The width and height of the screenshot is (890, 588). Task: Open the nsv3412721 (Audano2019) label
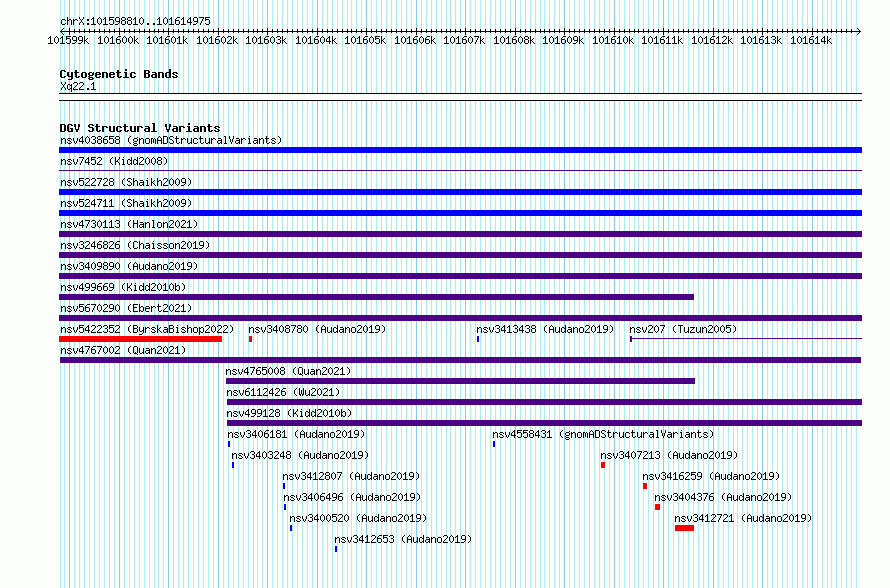[x=744, y=518]
